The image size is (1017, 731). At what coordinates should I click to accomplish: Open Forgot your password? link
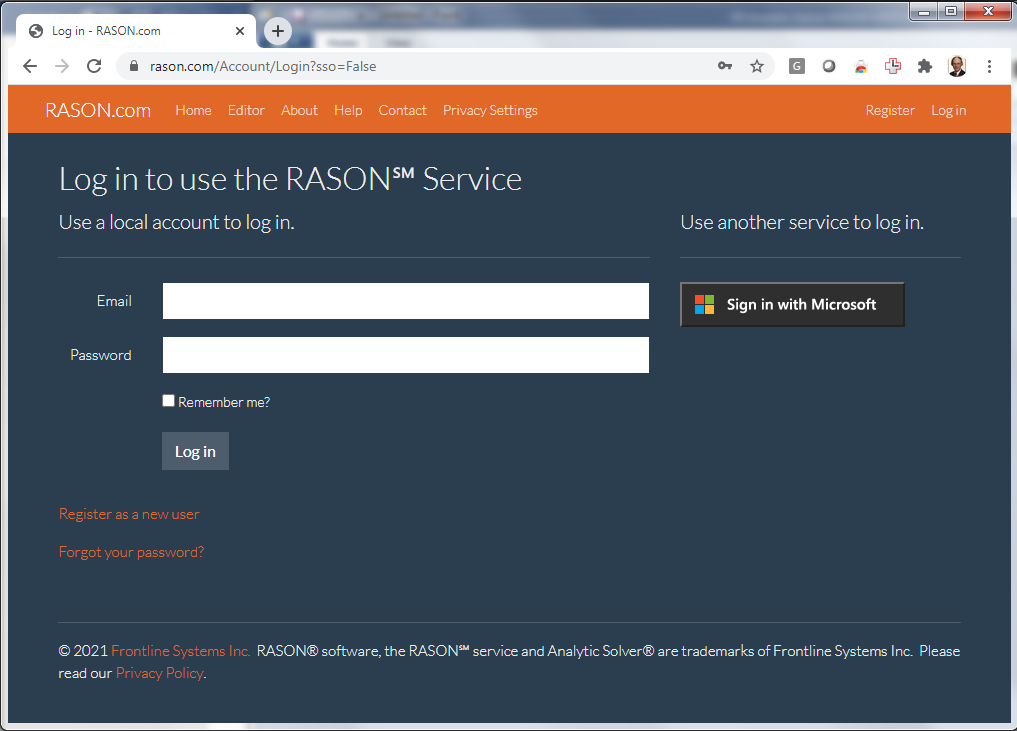[131, 552]
